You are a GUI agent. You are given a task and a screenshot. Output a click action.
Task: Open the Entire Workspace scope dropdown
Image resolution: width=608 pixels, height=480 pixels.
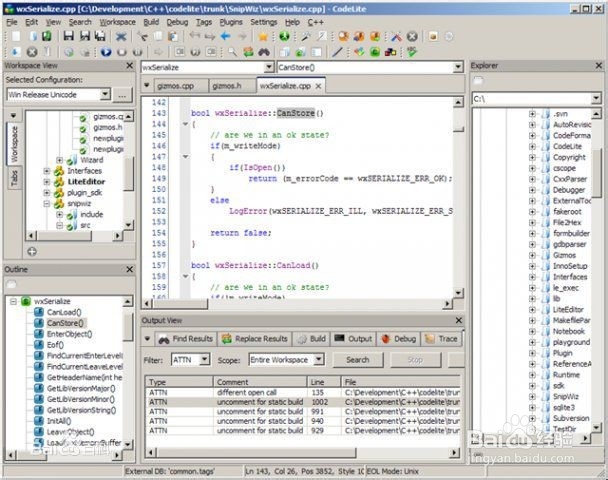(x=319, y=360)
